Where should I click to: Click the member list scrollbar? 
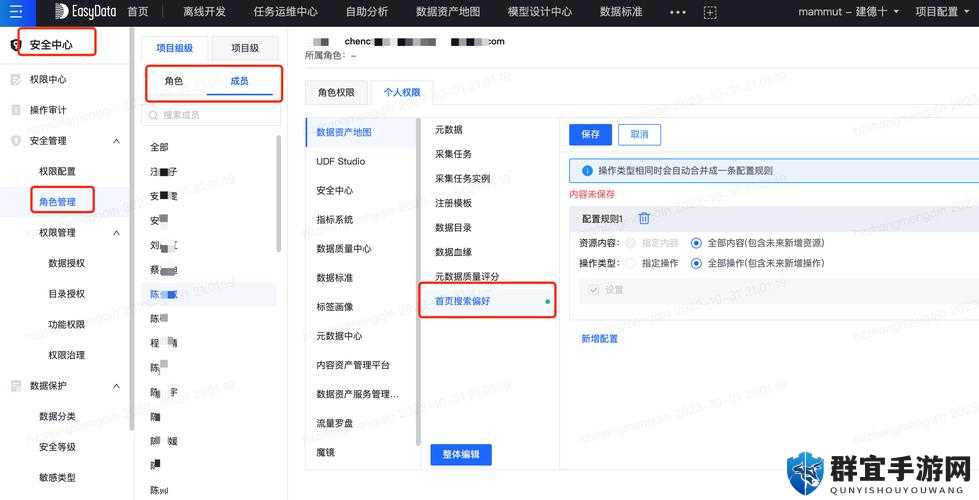tap(278, 194)
